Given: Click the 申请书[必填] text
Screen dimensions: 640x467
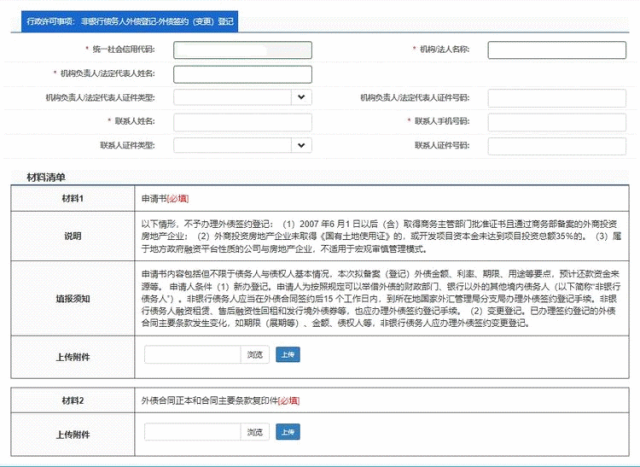Looking at the screenshot, I should tap(165, 199).
